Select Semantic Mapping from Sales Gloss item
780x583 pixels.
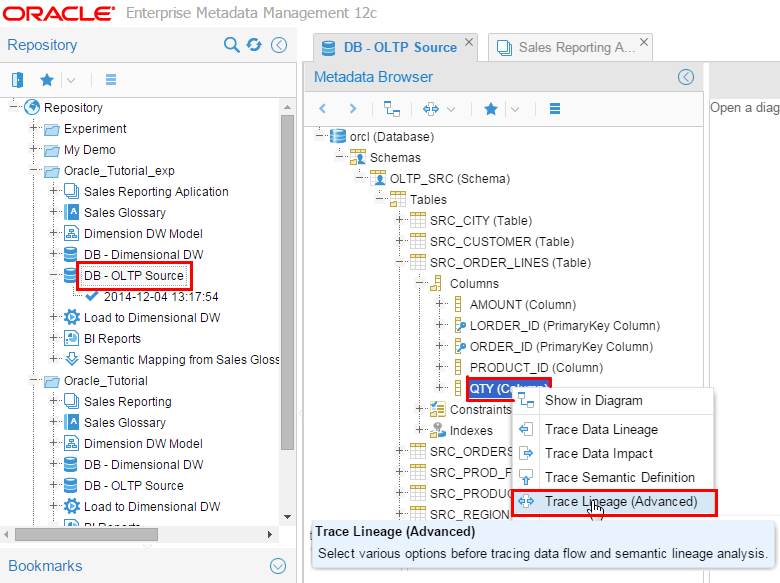(x=182, y=360)
